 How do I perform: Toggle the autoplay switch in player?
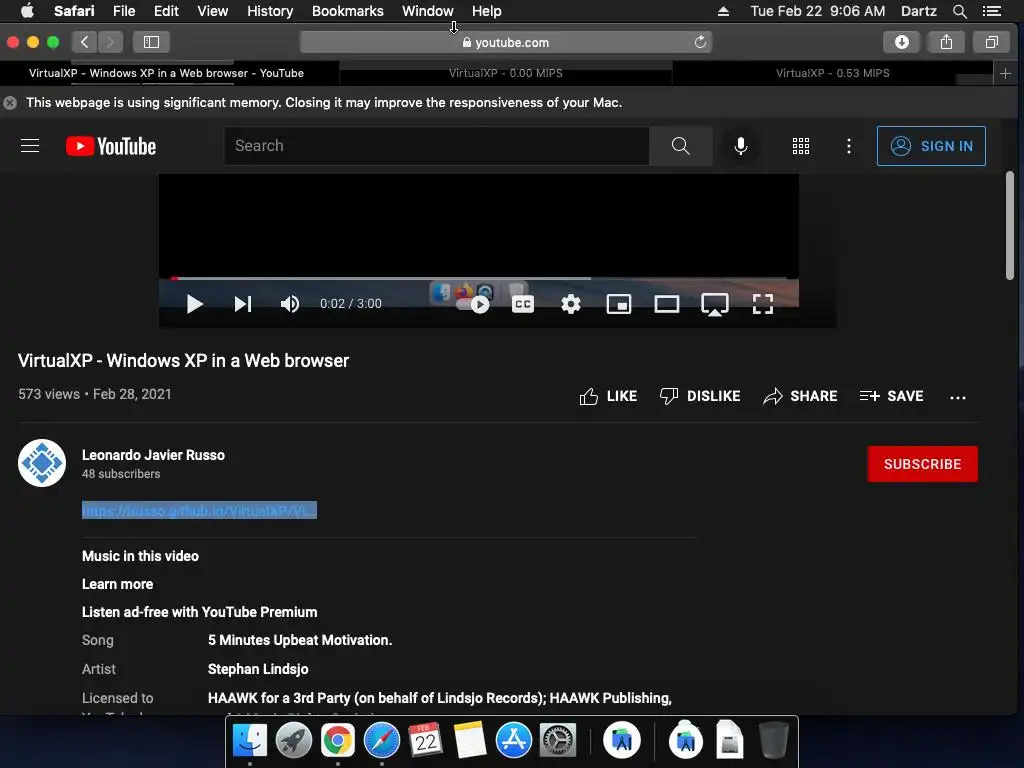pyautogui.click(x=473, y=304)
